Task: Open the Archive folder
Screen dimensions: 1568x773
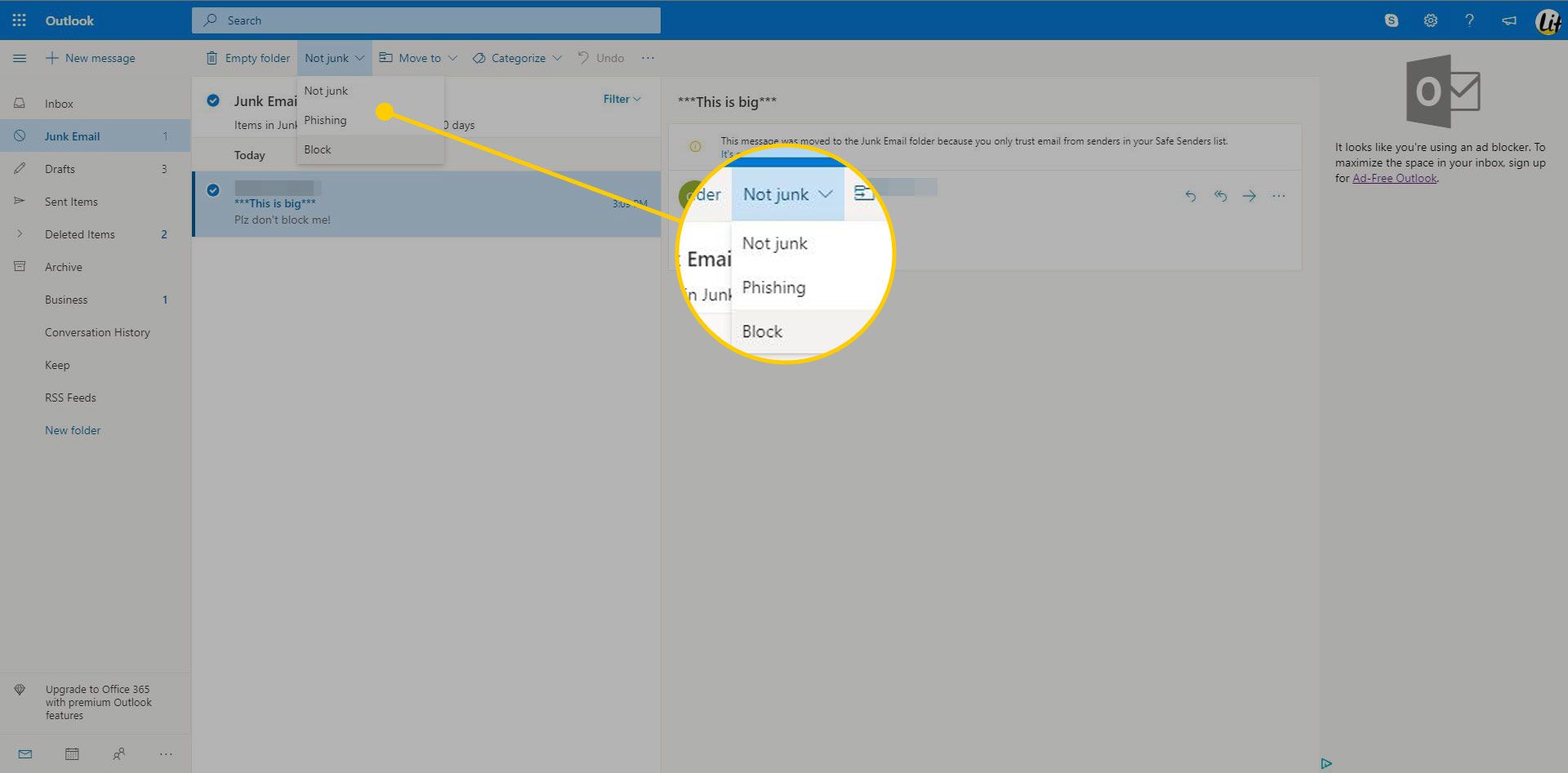Action: 96,267
